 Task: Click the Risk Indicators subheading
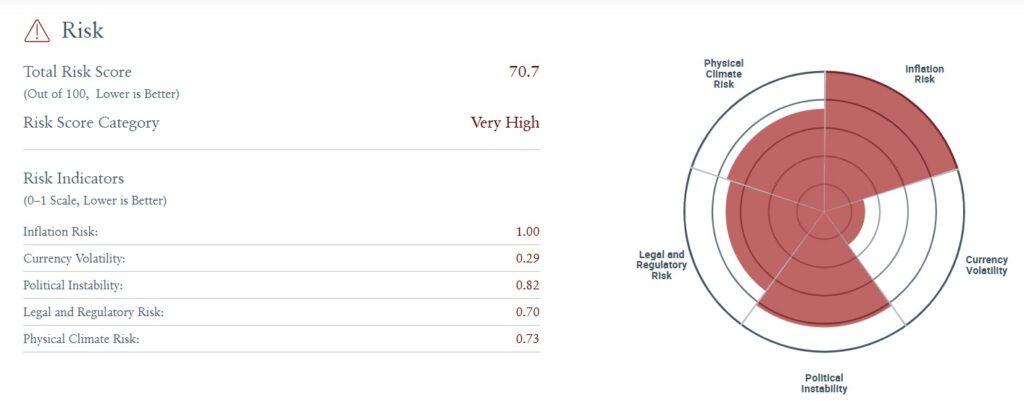point(73,178)
